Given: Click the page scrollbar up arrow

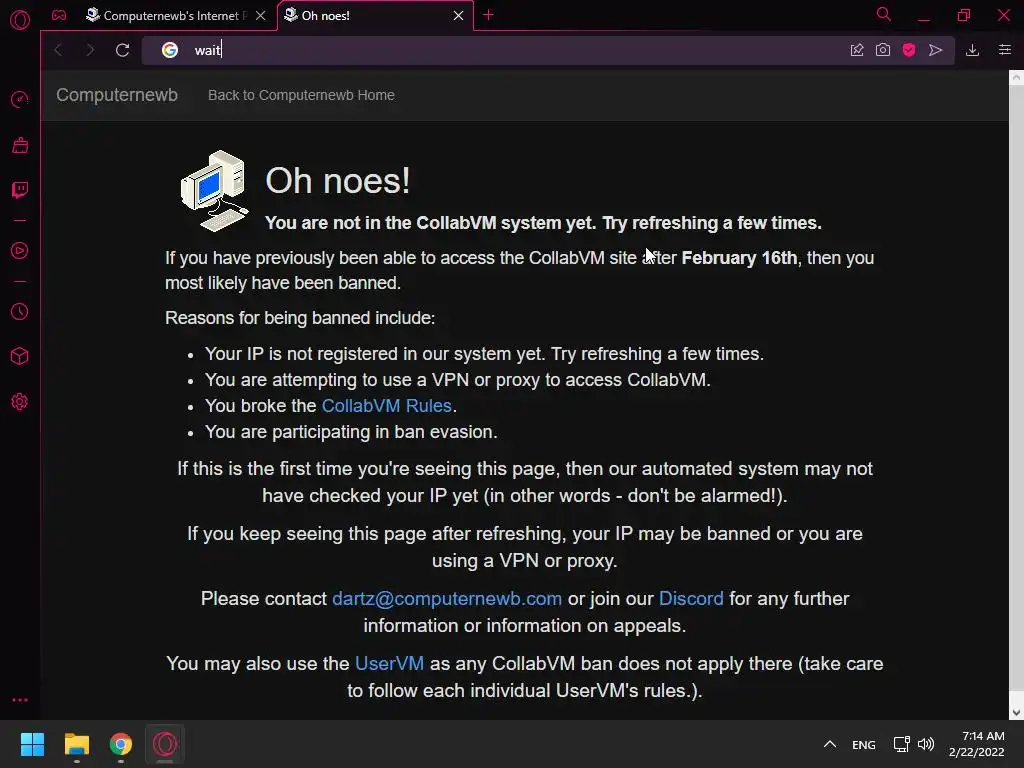Looking at the screenshot, I should tap(1016, 77).
